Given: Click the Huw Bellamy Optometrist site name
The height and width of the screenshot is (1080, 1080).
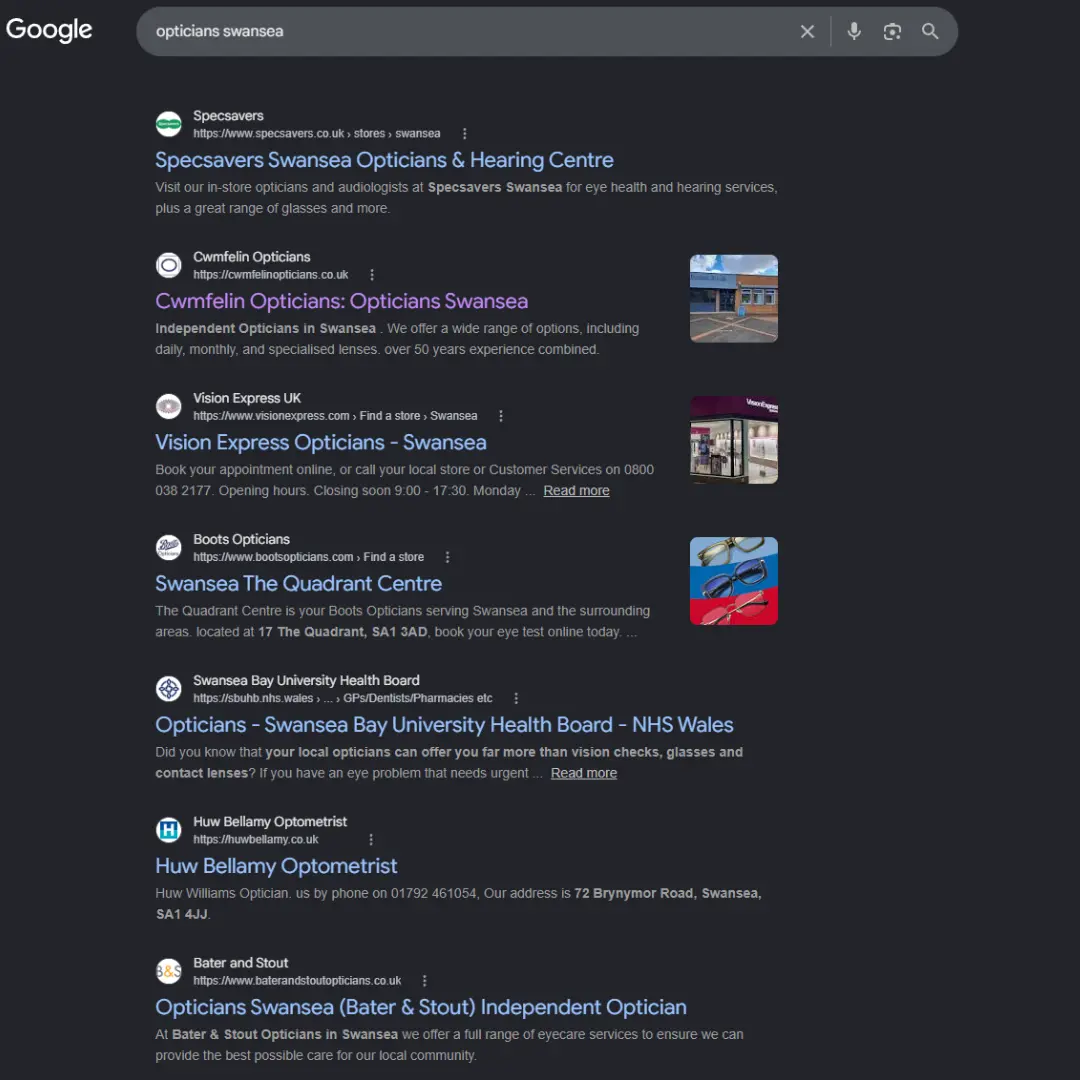Looking at the screenshot, I should coord(270,822).
